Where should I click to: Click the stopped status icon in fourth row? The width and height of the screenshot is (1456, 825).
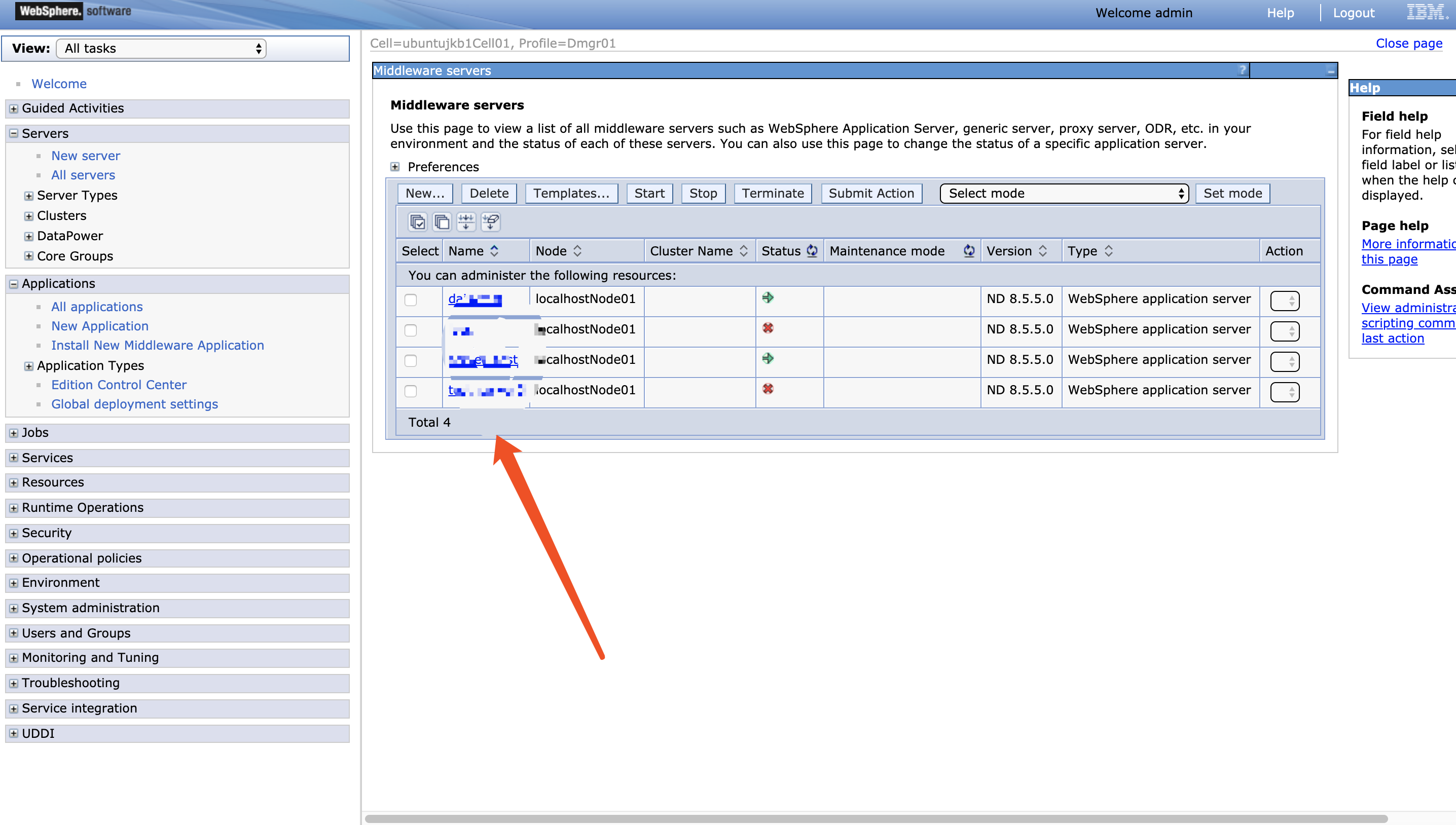768,389
